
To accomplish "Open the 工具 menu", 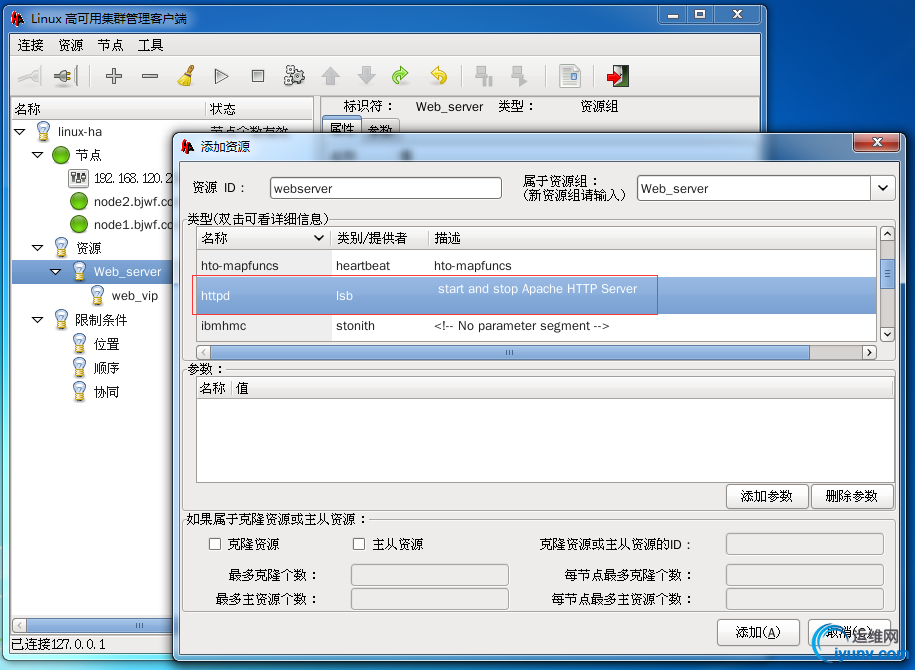I will tap(151, 45).
